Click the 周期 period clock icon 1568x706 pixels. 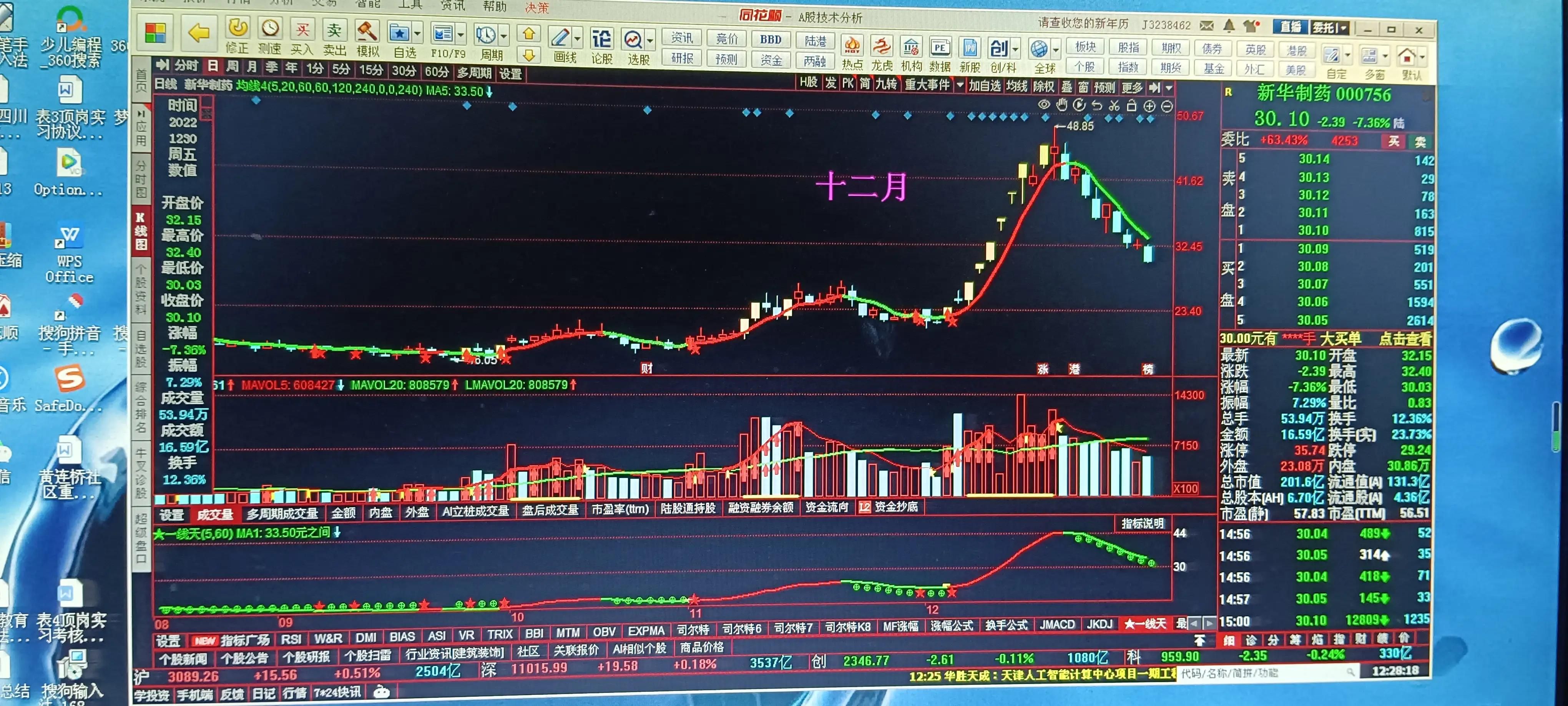pyautogui.click(x=486, y=35)
